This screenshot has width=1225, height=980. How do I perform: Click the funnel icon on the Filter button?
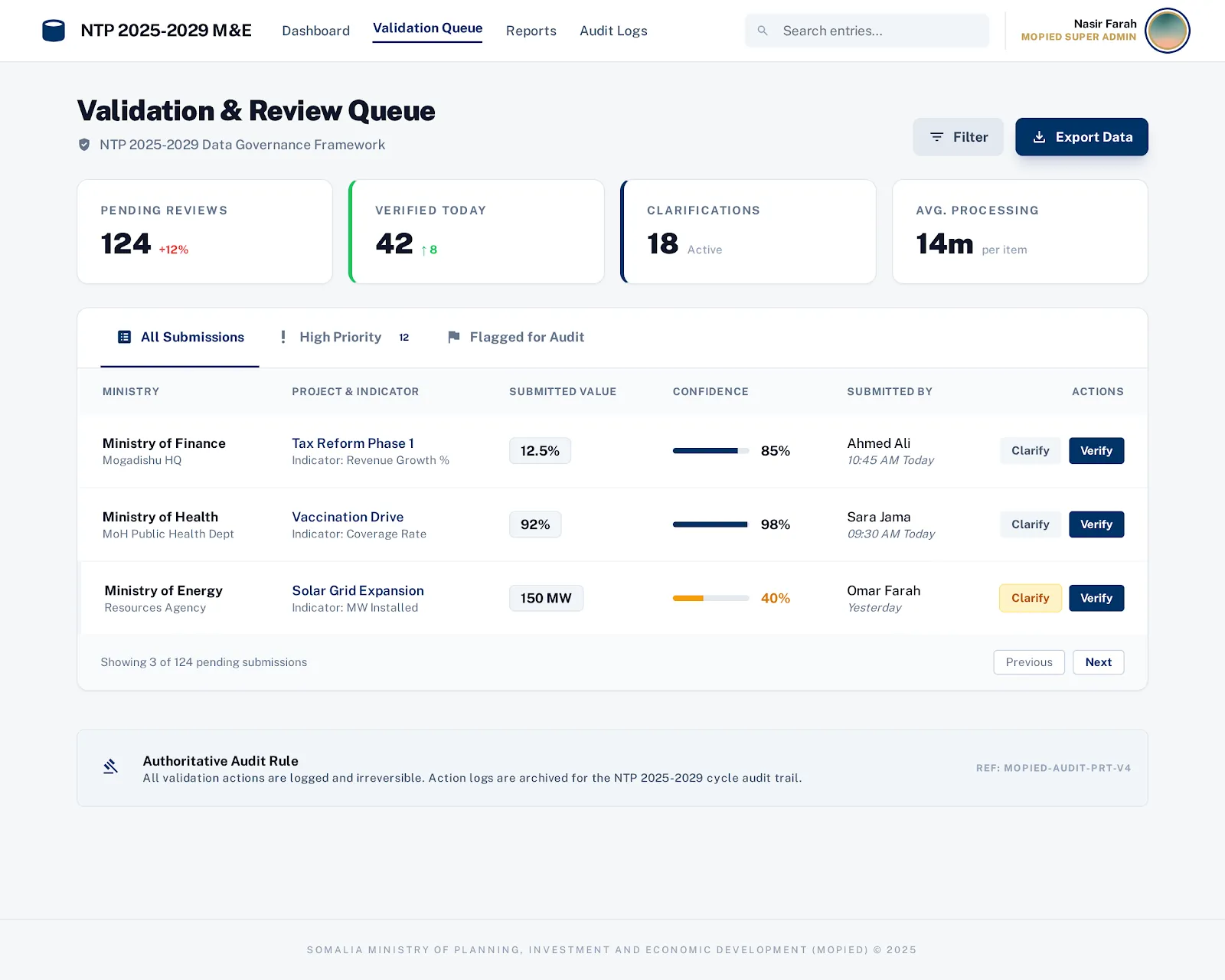936,137
